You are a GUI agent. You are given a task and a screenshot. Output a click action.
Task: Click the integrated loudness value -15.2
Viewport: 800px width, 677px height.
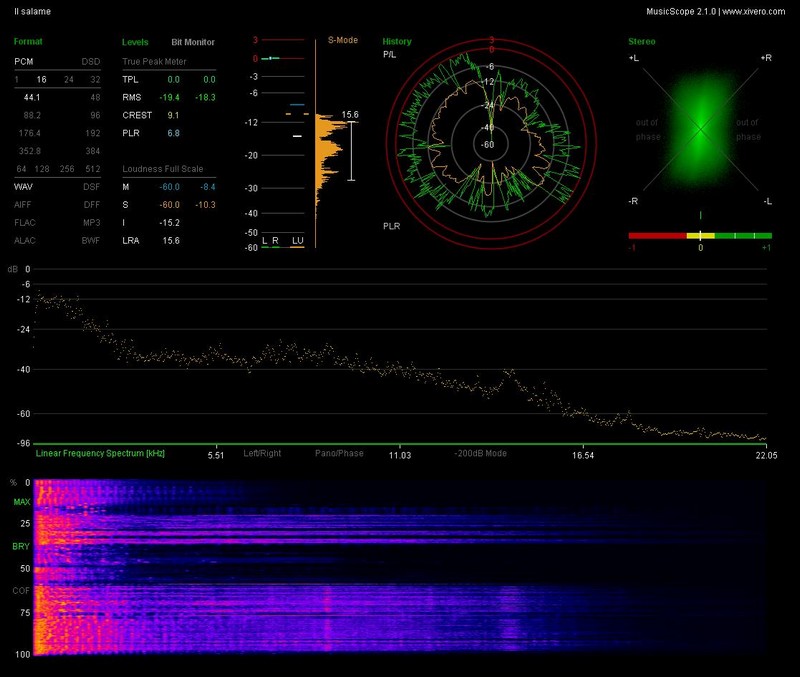point(169,222)
